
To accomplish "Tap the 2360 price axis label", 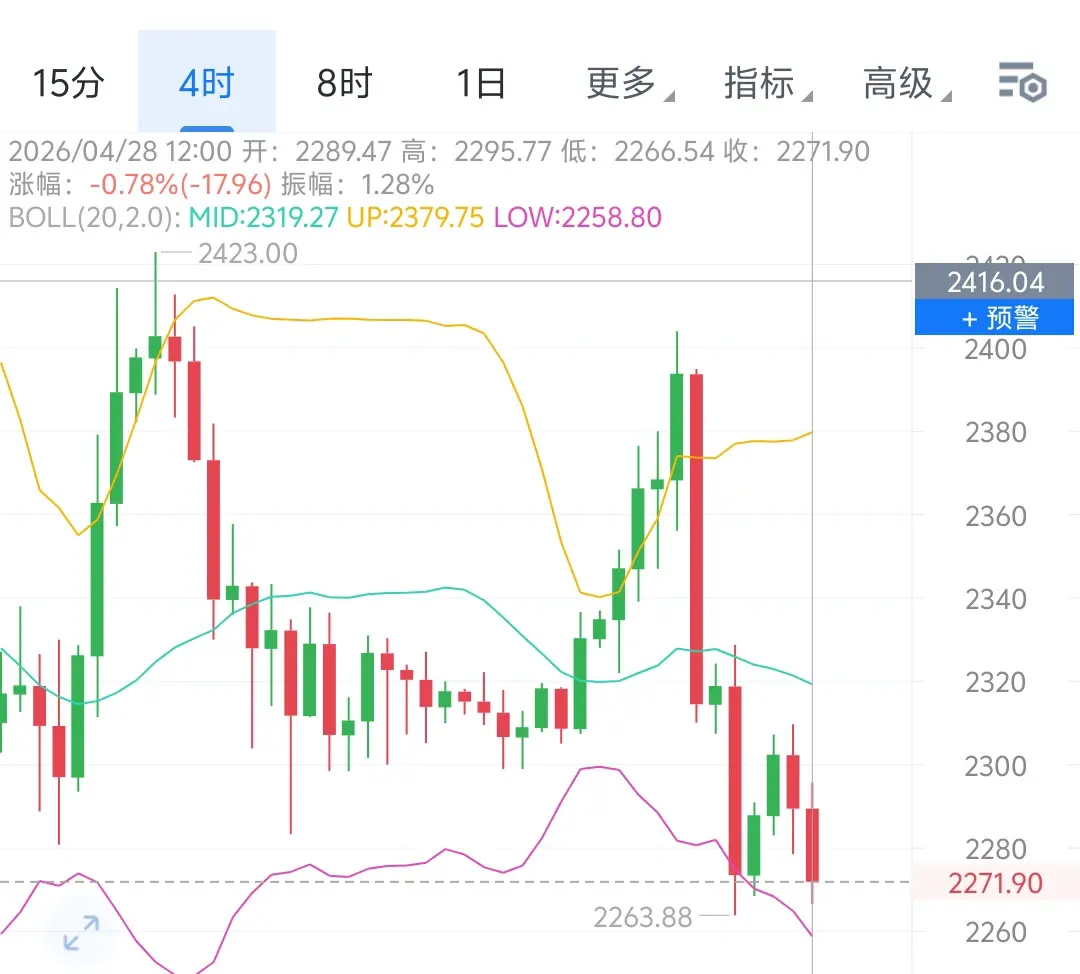I will tap(995, 516).
